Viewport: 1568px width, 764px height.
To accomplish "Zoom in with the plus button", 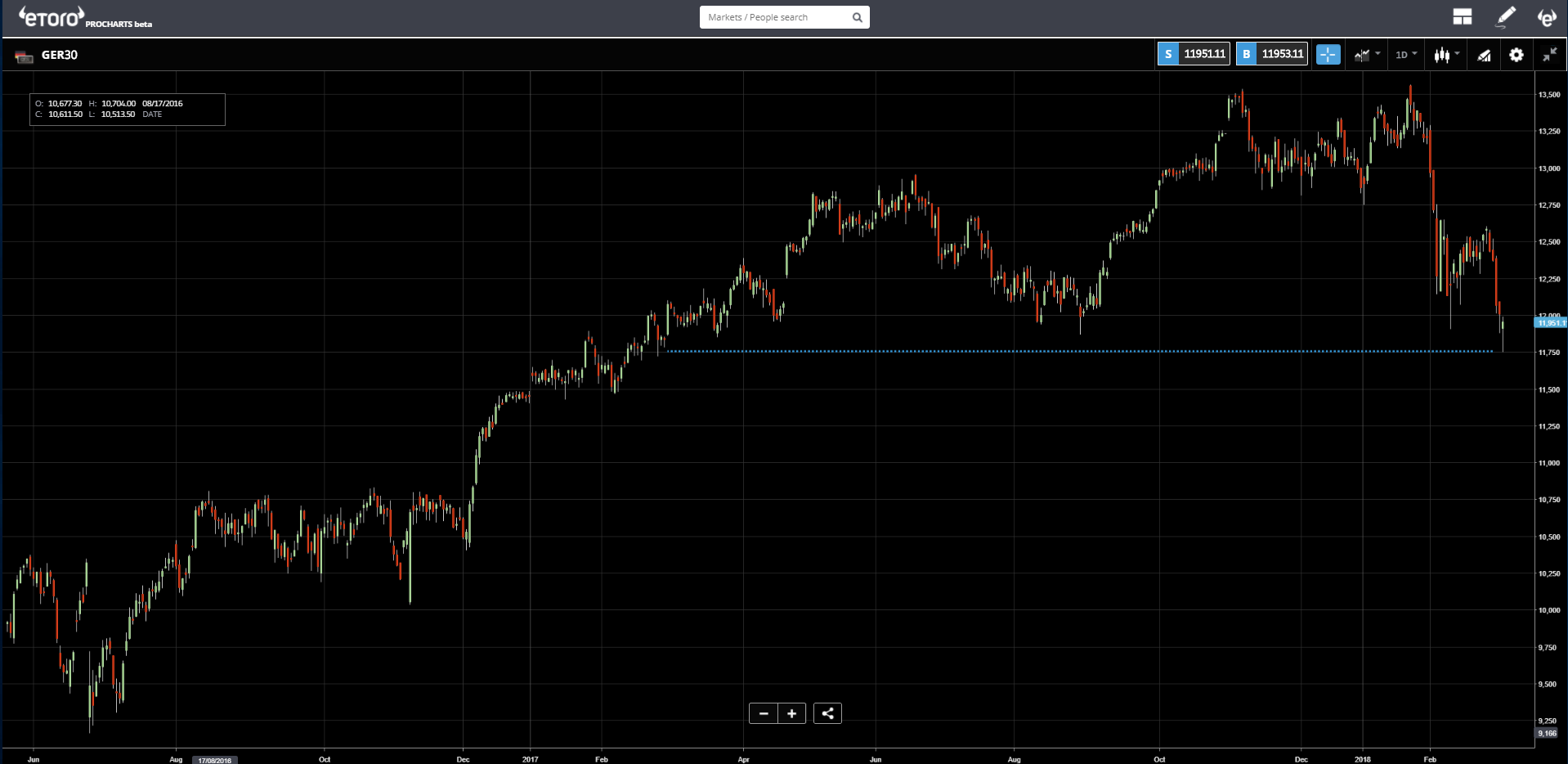I will click(791, 713).
